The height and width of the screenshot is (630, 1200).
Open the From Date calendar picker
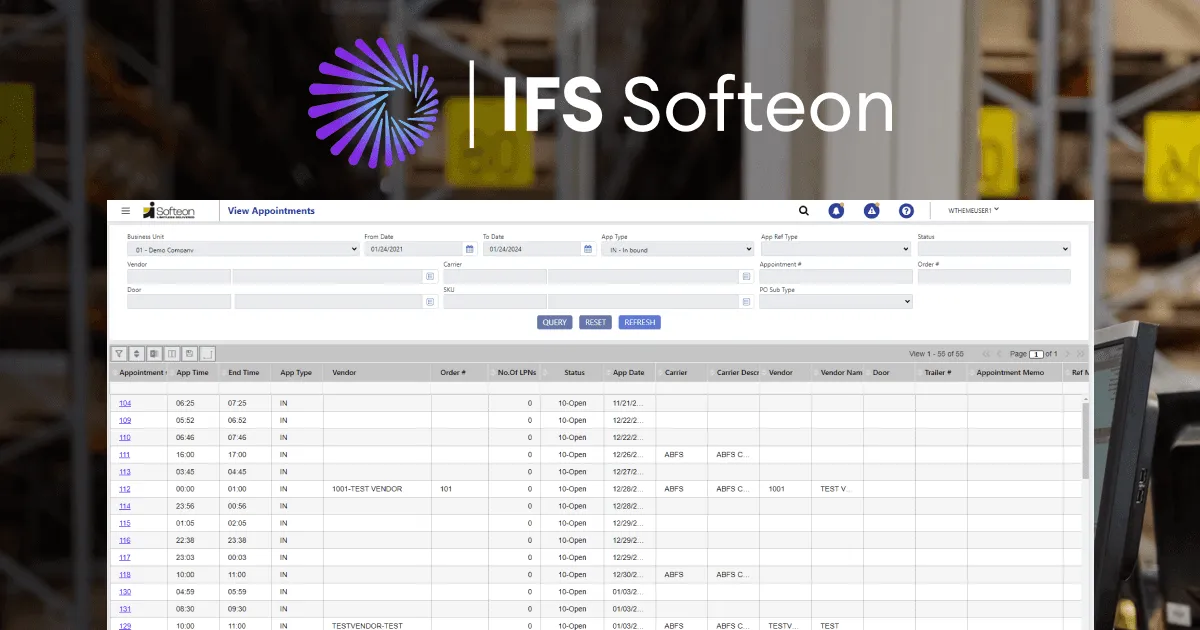click(x=470, y=249)
